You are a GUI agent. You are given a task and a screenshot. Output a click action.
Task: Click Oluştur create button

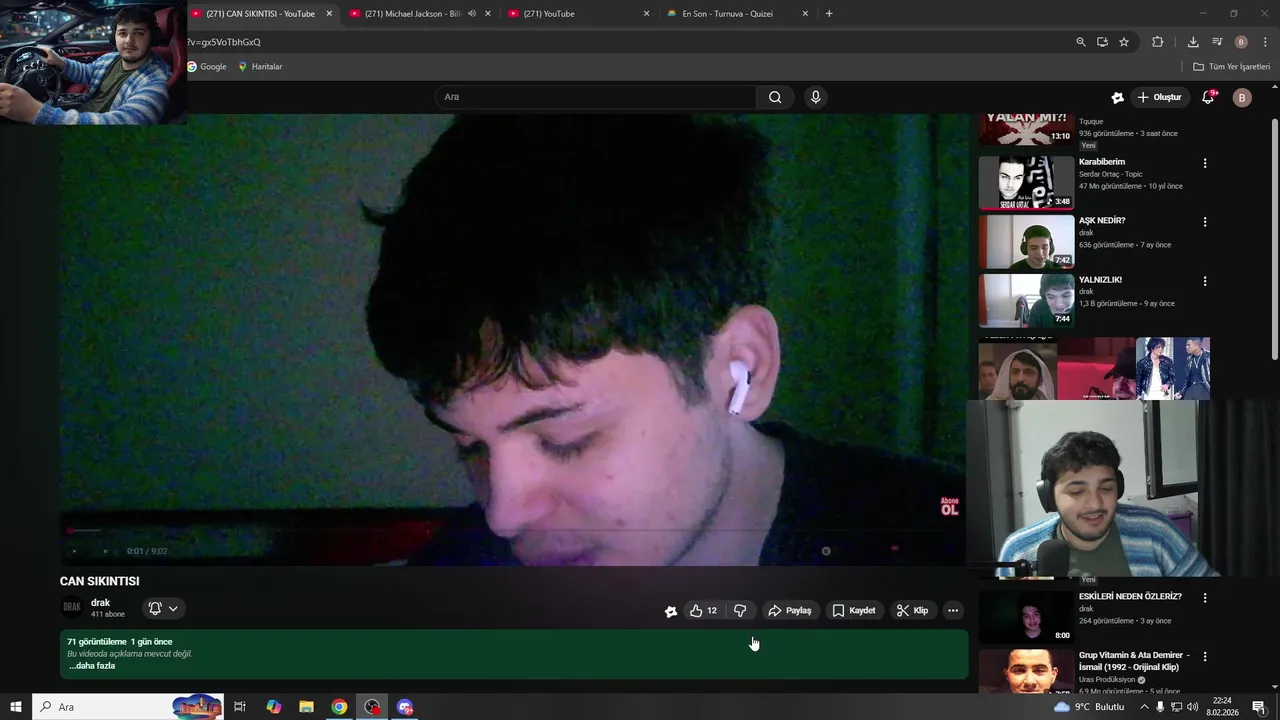pos(1159,97)
